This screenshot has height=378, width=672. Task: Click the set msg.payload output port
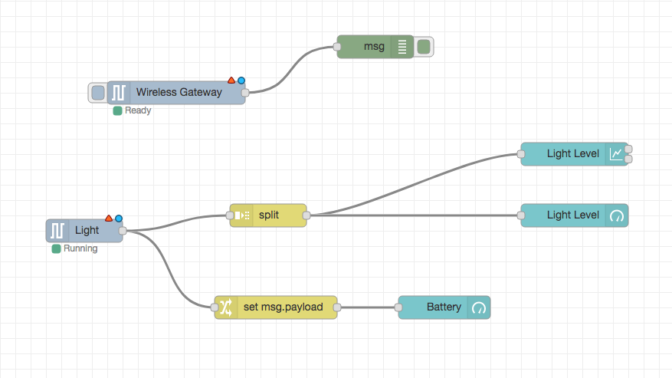click(337, 307)
